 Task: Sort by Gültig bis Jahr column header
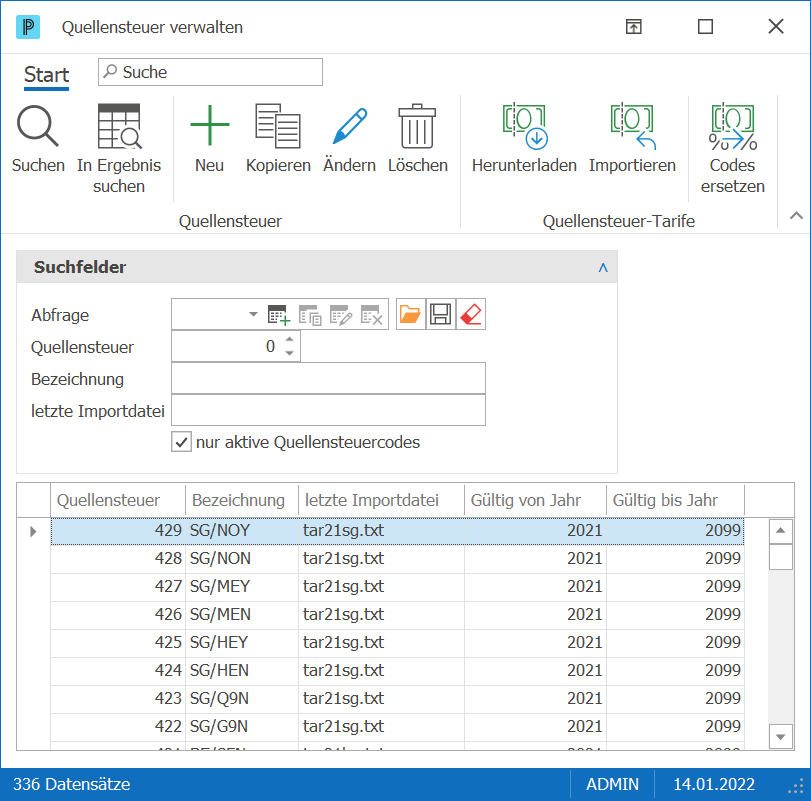point(675,500)
